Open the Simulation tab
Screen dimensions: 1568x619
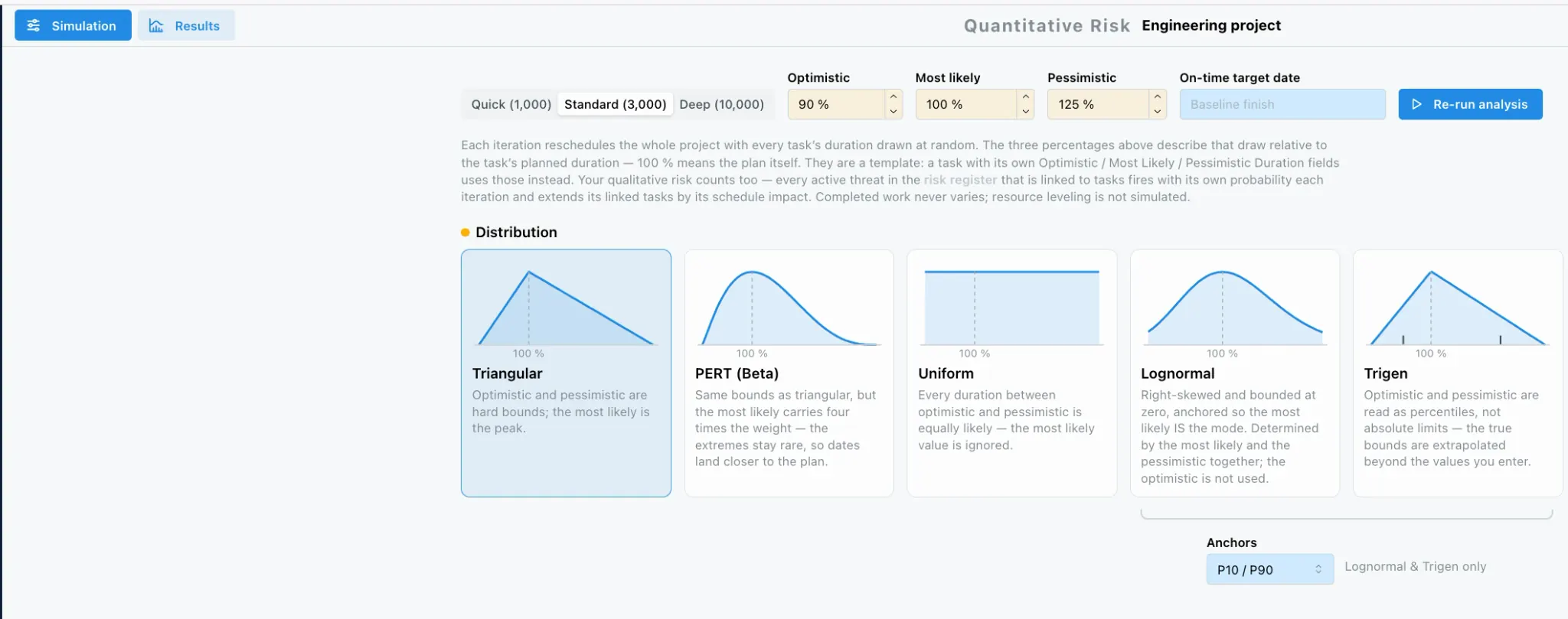click(x=73, y=25)
